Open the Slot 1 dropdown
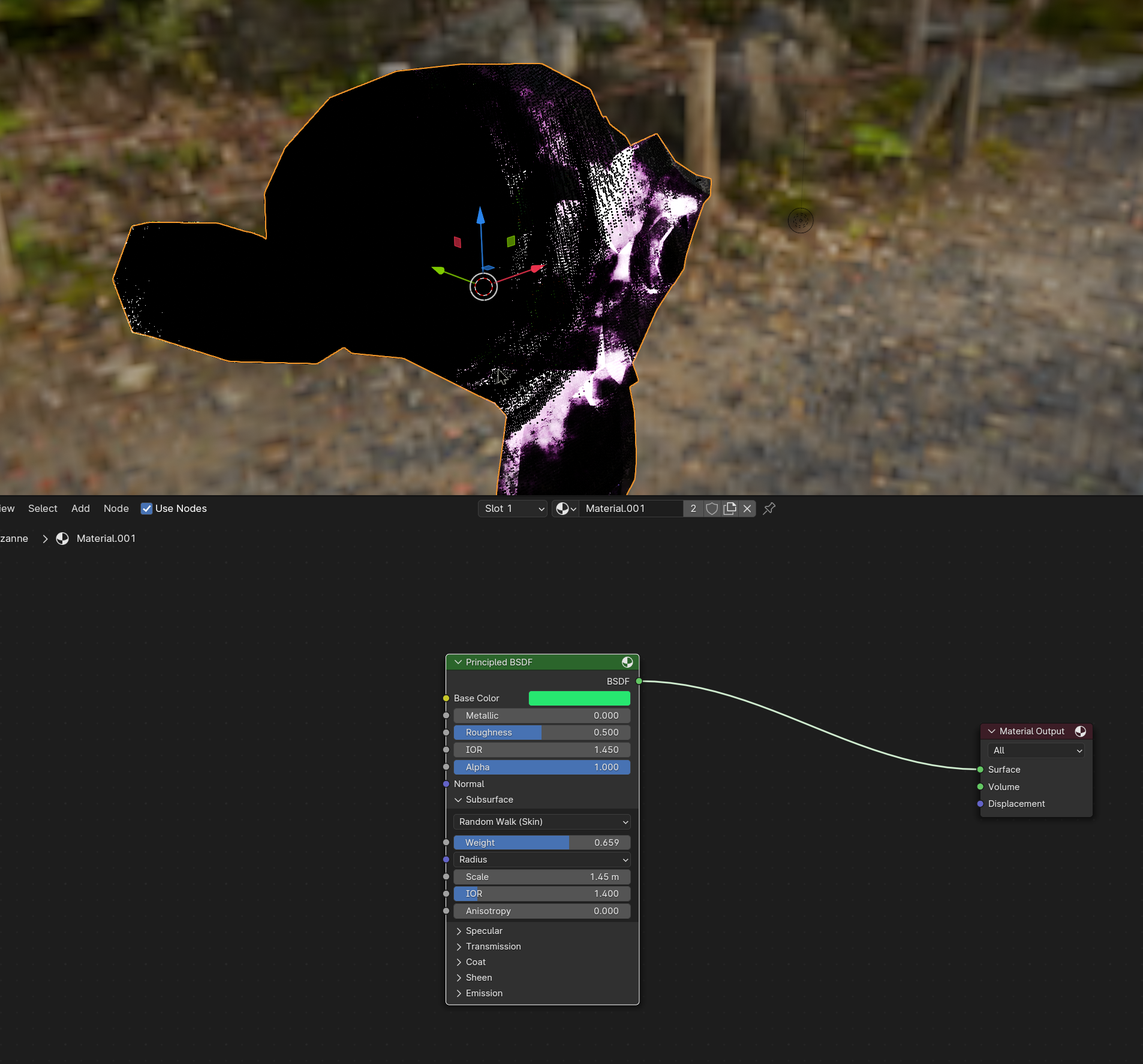 (x=513, y=508)
